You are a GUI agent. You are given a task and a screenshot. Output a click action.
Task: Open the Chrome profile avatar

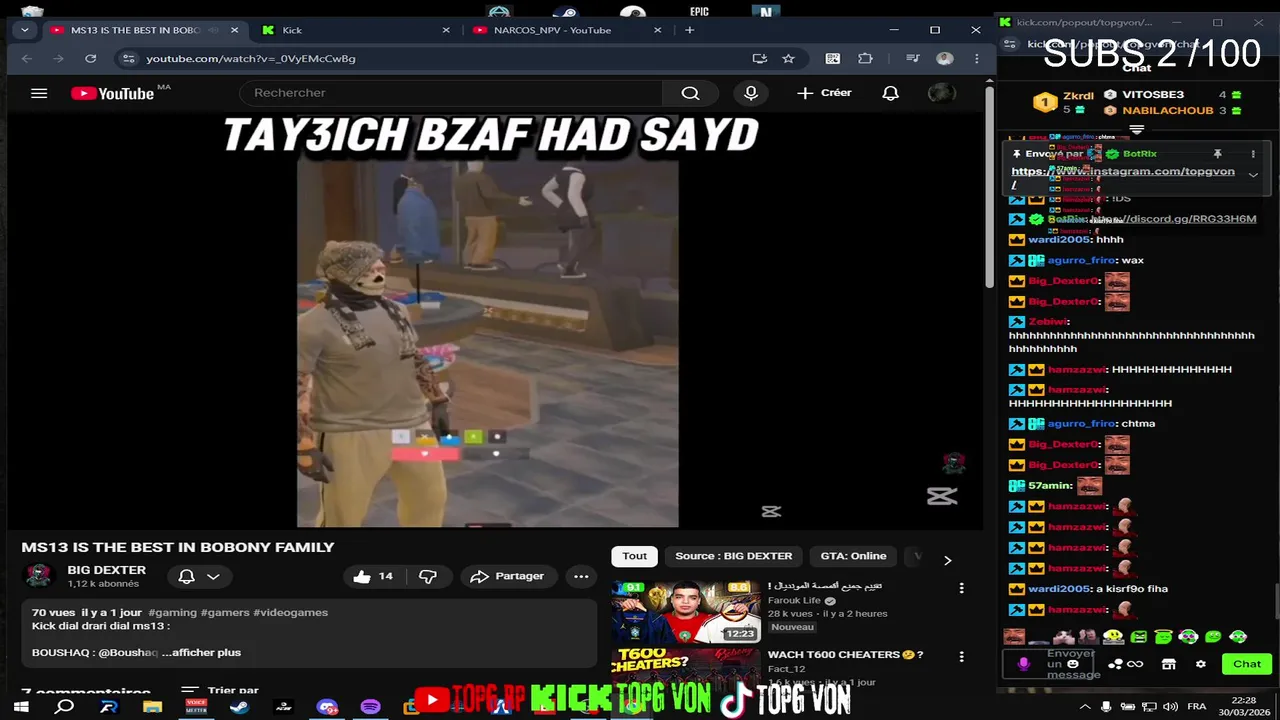click(944, 59)
